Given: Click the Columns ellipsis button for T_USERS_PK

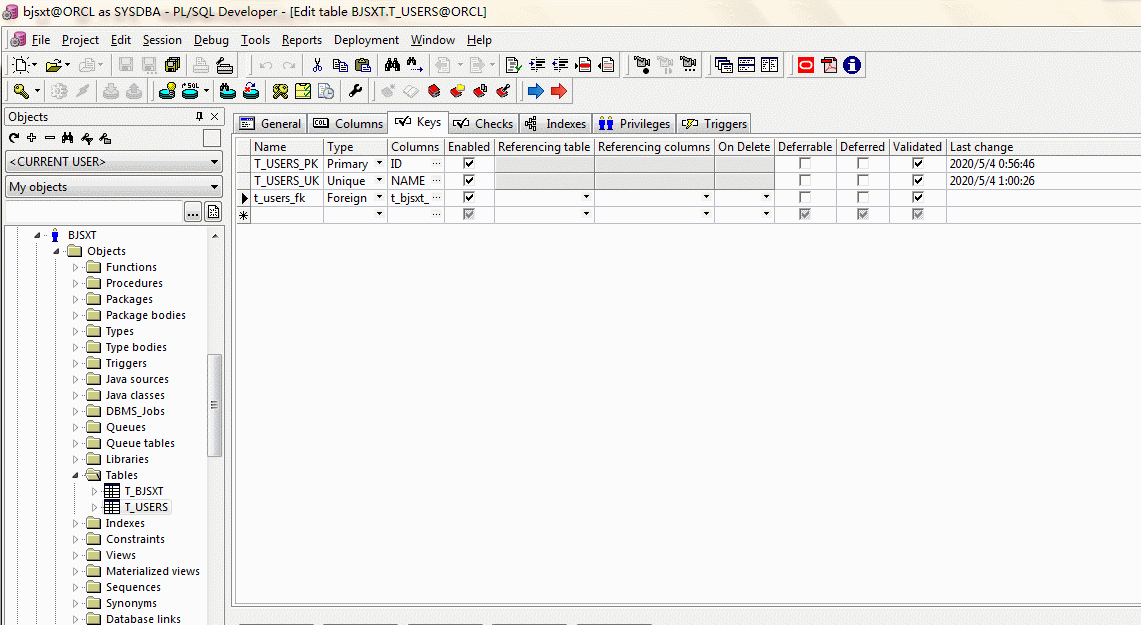Looking at the screenshot, I should coord(436,163).
